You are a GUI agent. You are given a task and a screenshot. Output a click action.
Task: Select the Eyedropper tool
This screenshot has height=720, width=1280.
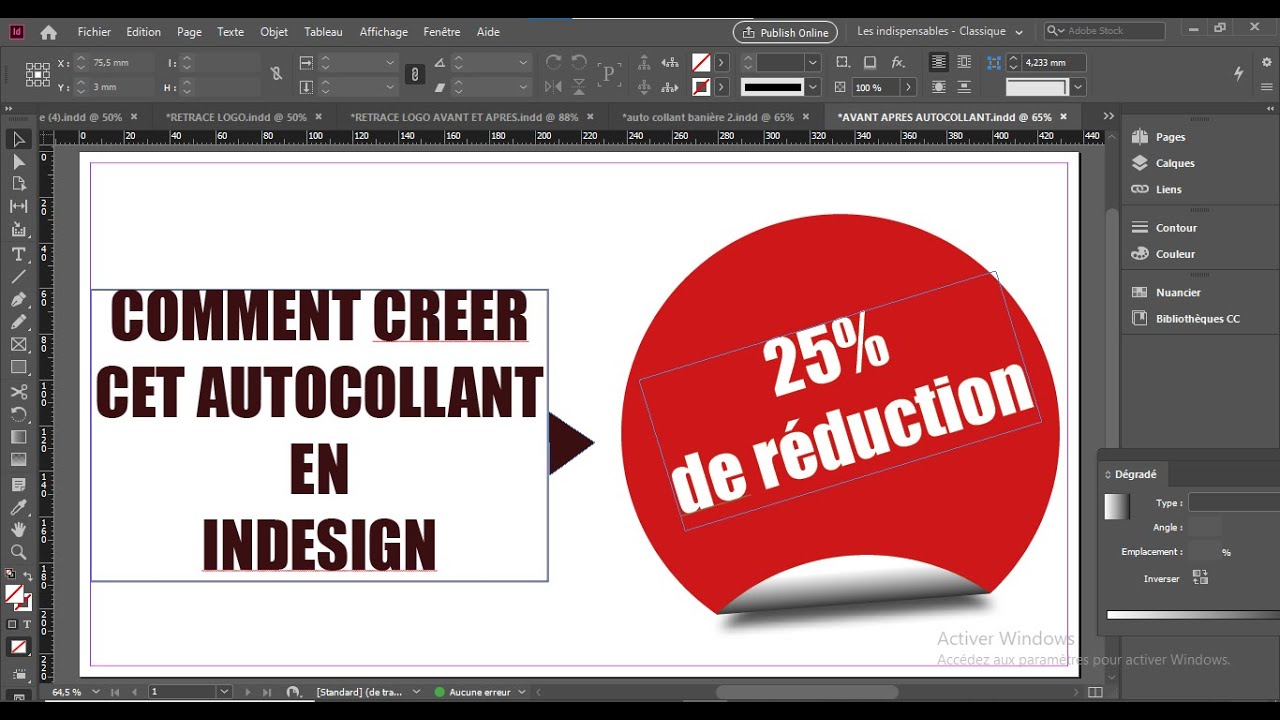tap(18, 507)
